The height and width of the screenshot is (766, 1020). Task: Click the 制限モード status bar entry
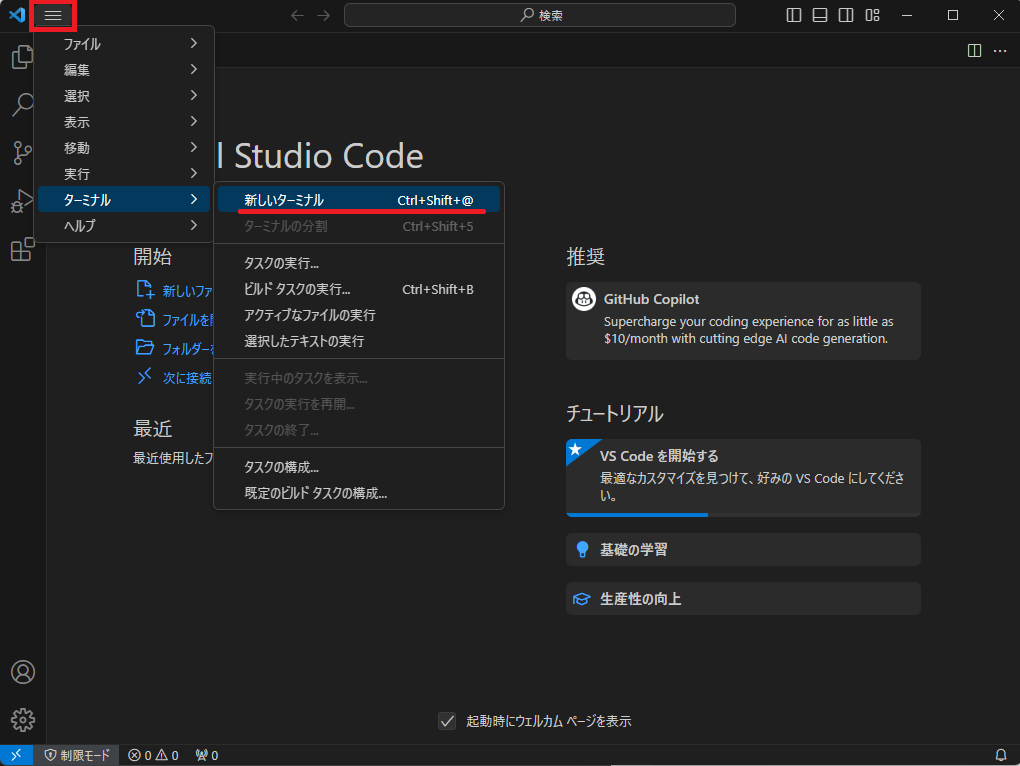77,755
